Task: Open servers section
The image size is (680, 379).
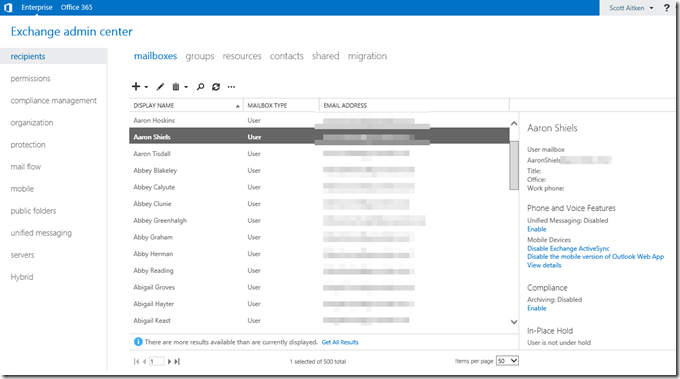Action: click(x=22, y=255)
